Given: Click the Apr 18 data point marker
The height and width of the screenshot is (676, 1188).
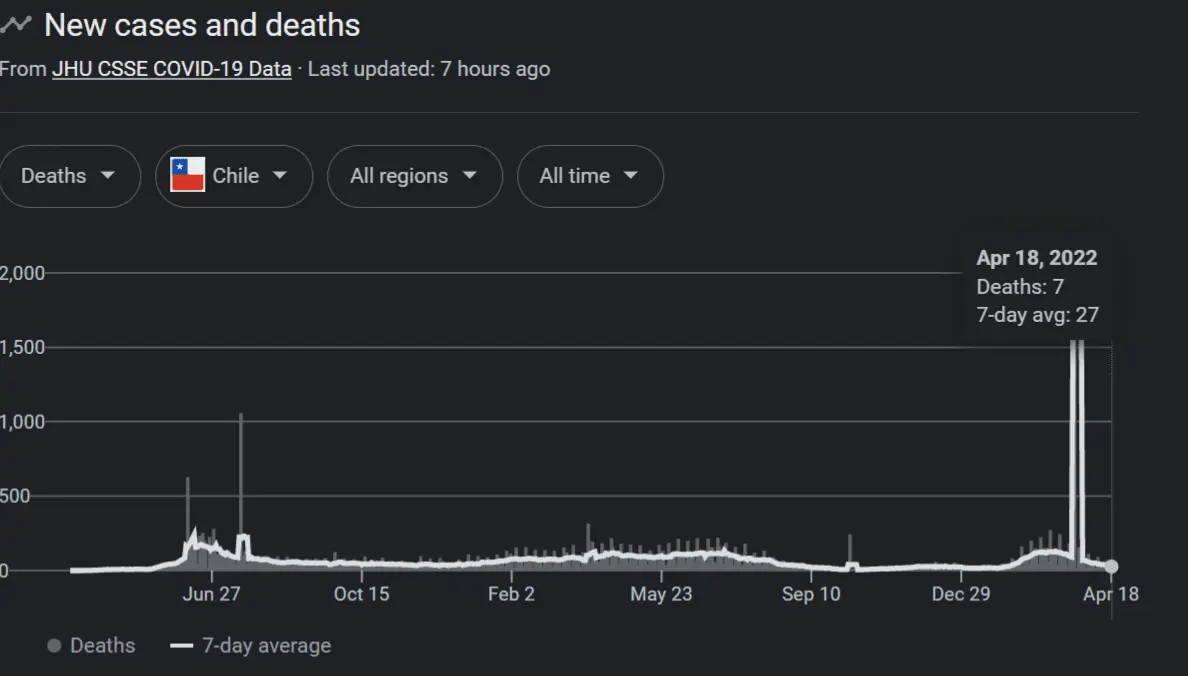Looking at the screenshot, I should pos(1111,566).
